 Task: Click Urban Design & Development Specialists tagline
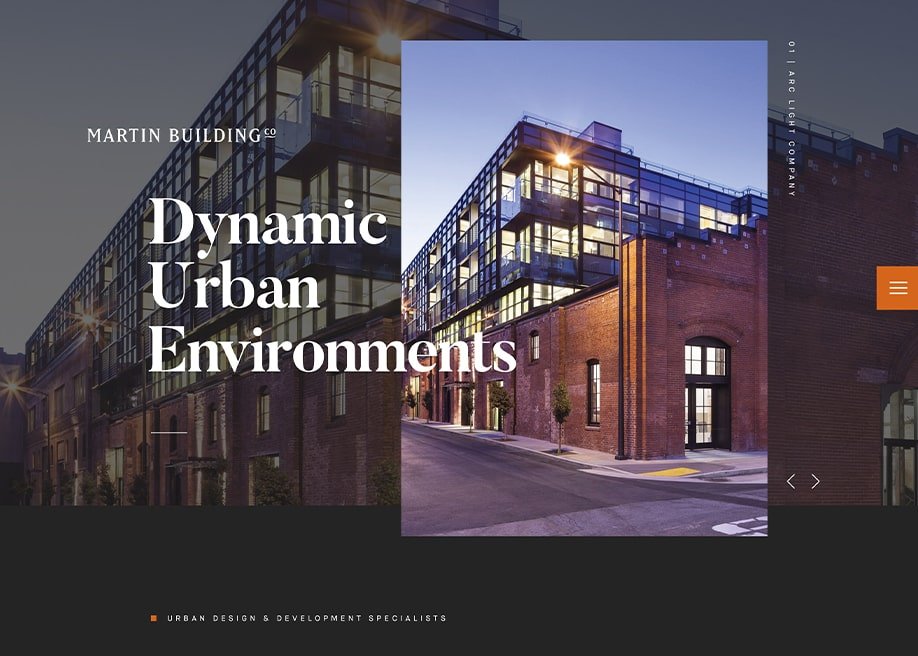307,618
